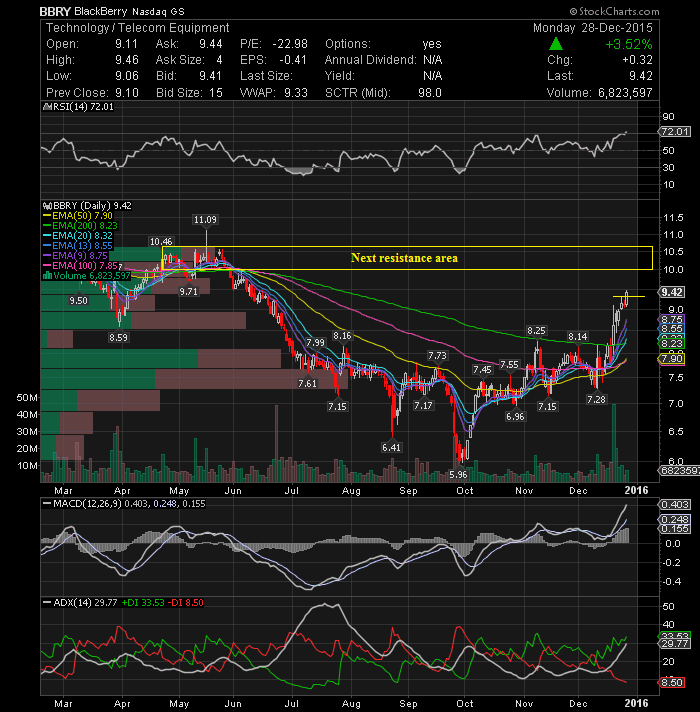This screenshot has width=700, height=712.
Task: Click the High value 9.46
Action: point(127,60)
